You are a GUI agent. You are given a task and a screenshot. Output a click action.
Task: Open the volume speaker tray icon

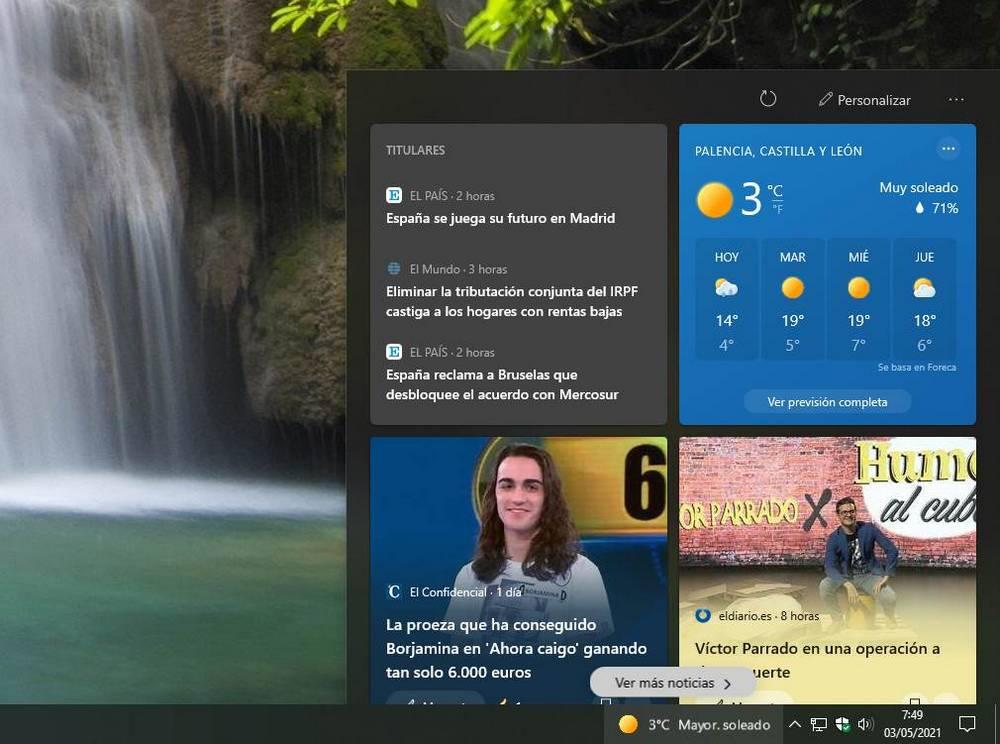(x=865, y=724)
